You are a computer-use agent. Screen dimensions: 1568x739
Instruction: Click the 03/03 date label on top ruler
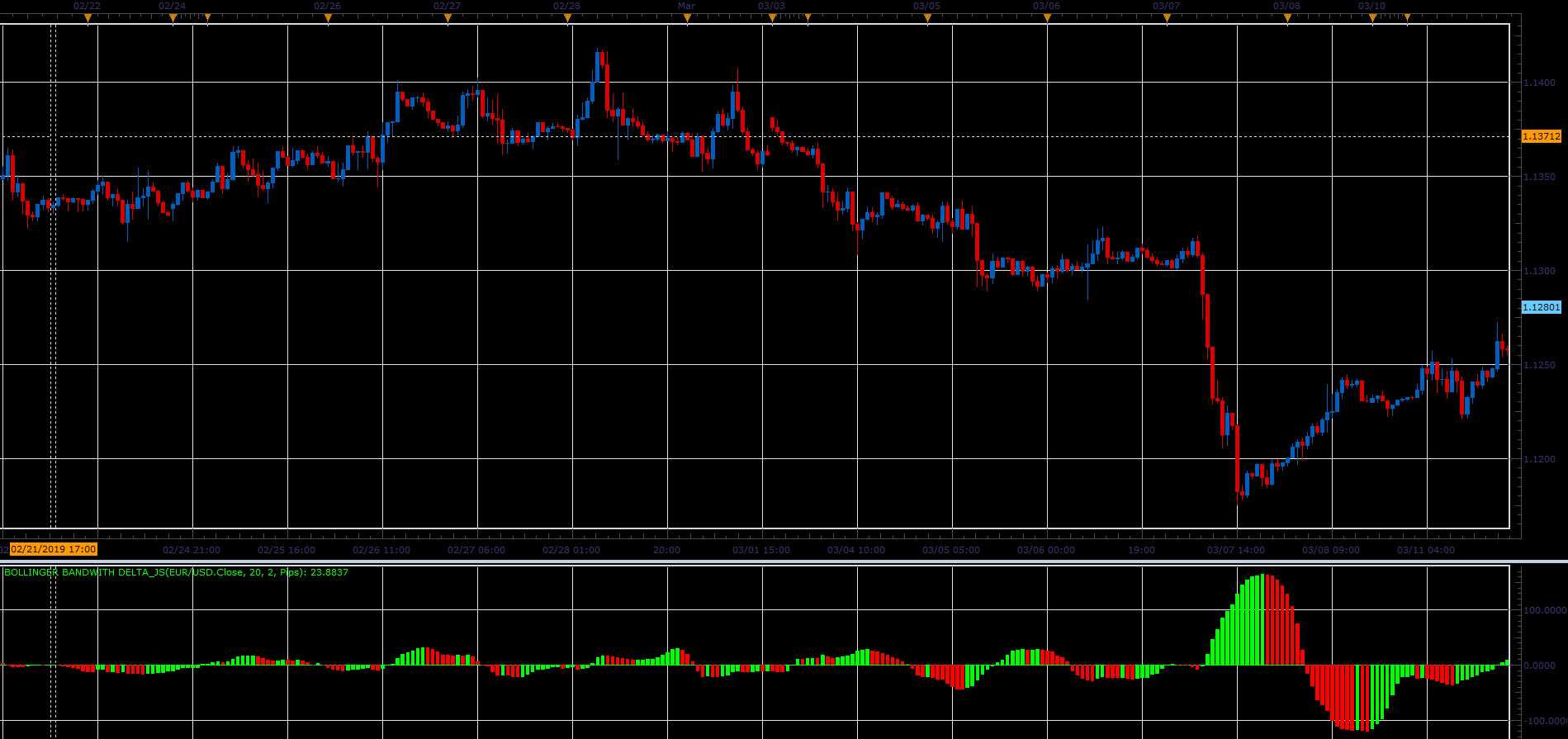pyautogui.click(x=771, y=6)
